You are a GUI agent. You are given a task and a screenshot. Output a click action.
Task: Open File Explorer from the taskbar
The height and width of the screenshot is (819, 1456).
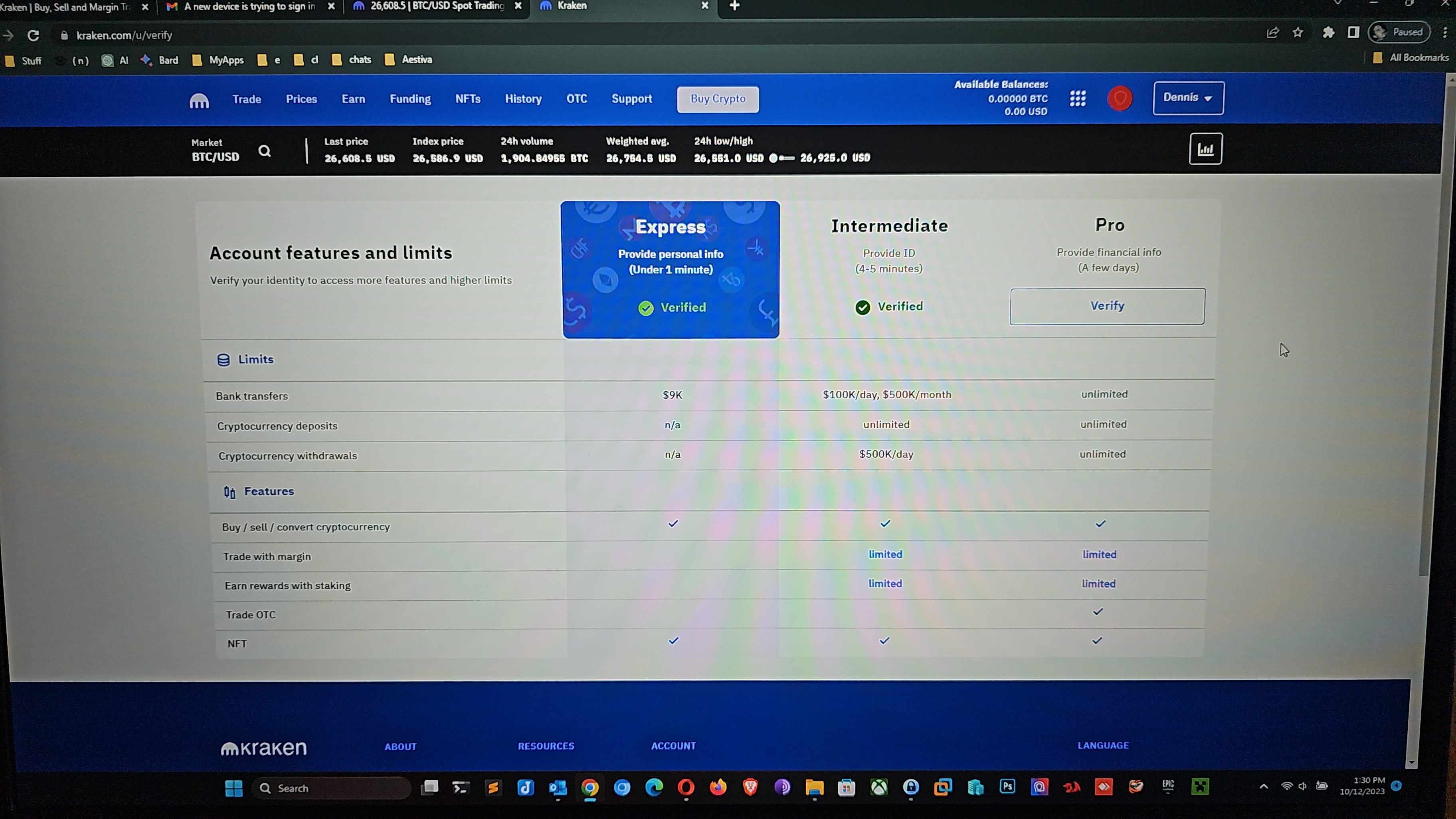point(814,787)
